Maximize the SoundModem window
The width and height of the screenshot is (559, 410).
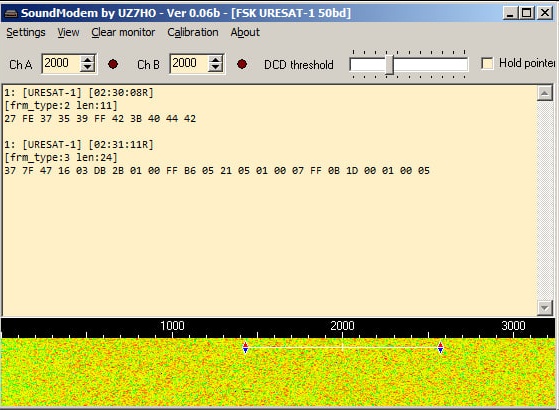[x=527, y=13]
